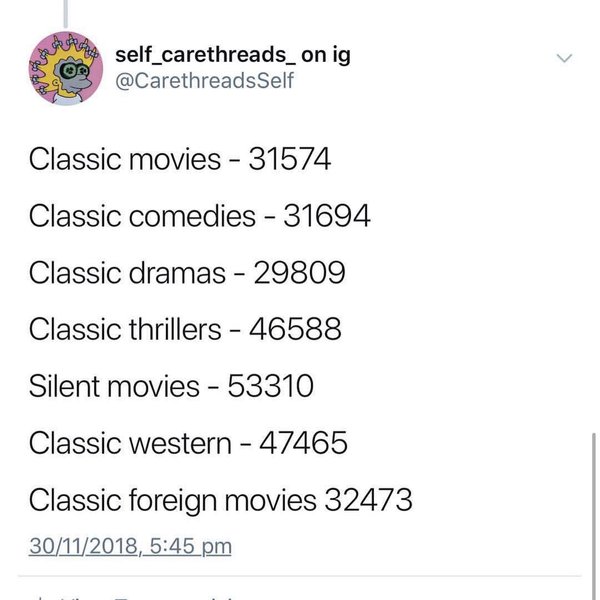Open the self_carethreads_ profile avatar
The image size is (600, 600).
click(x=63, y=67)
